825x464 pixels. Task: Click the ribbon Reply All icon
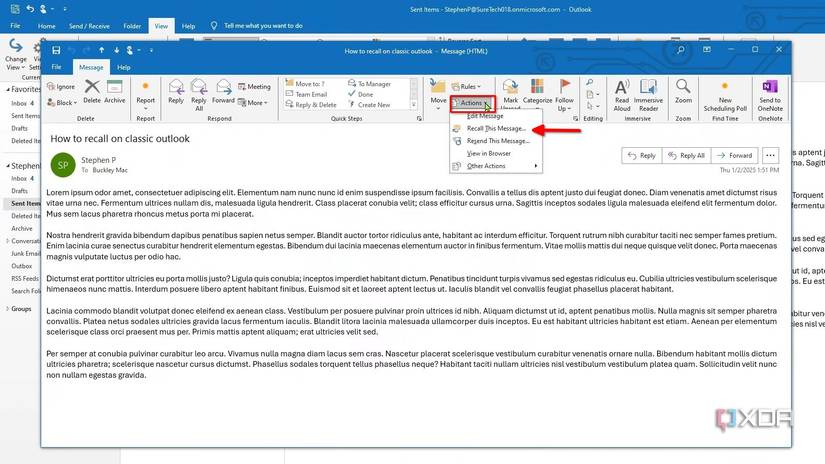tap(199, 95)
